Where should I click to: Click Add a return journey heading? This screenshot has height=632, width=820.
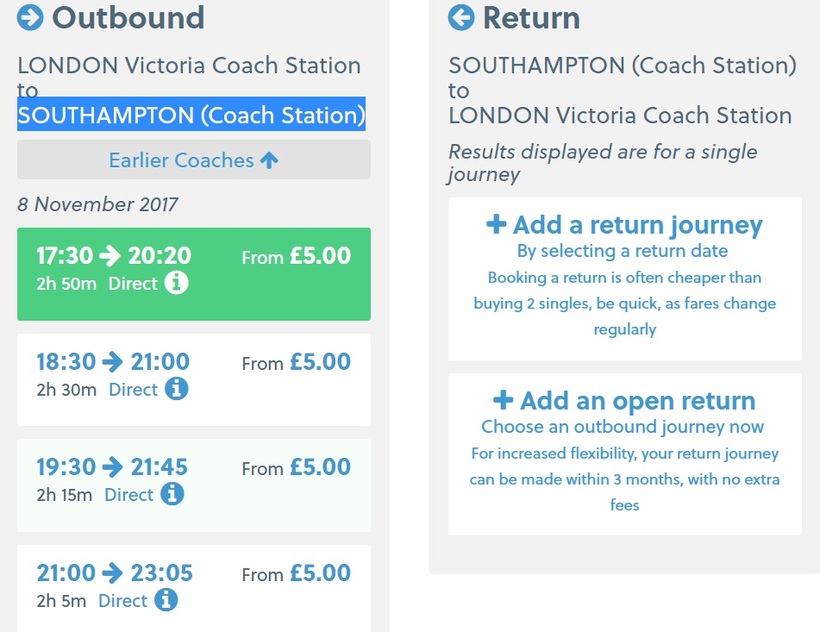coord(637,225)
